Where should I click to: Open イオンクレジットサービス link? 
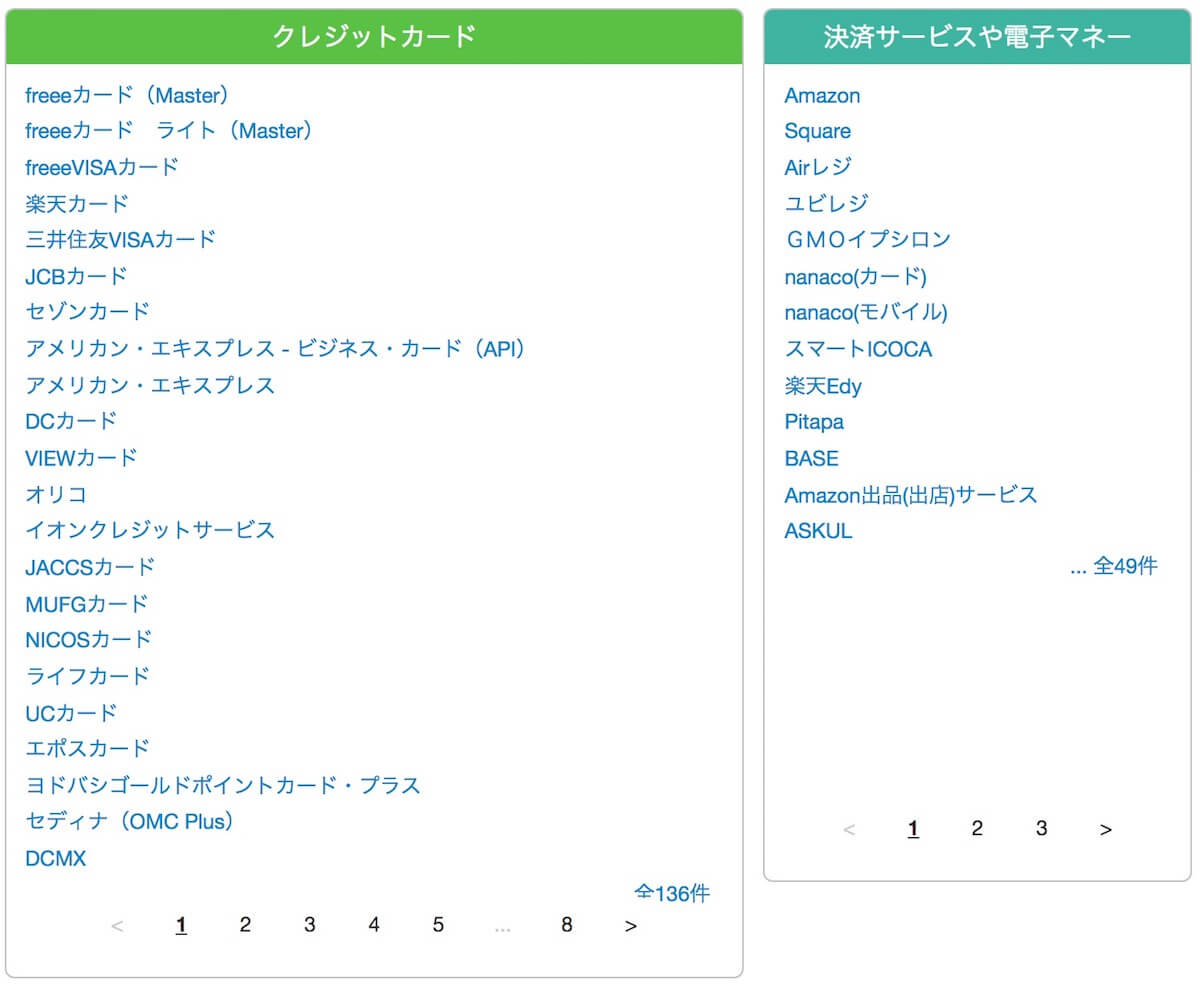(x=150, y=530)
